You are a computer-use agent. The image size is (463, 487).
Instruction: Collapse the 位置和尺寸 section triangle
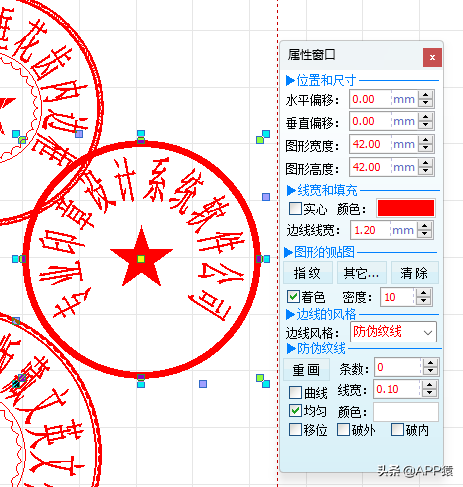pos(290,80)
